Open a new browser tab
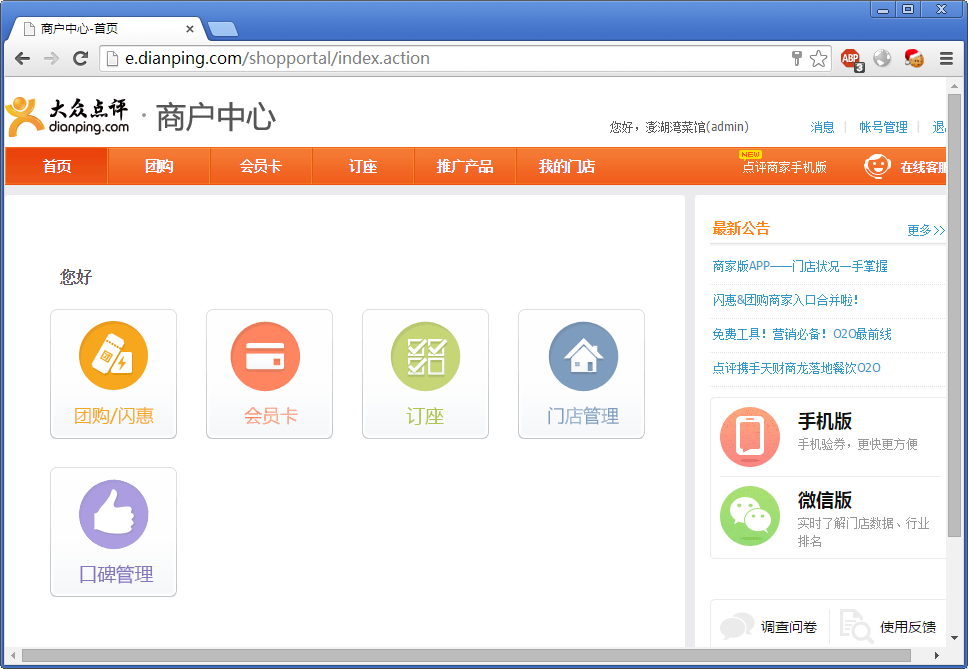The image size is (968, 669). coord(222,29)
